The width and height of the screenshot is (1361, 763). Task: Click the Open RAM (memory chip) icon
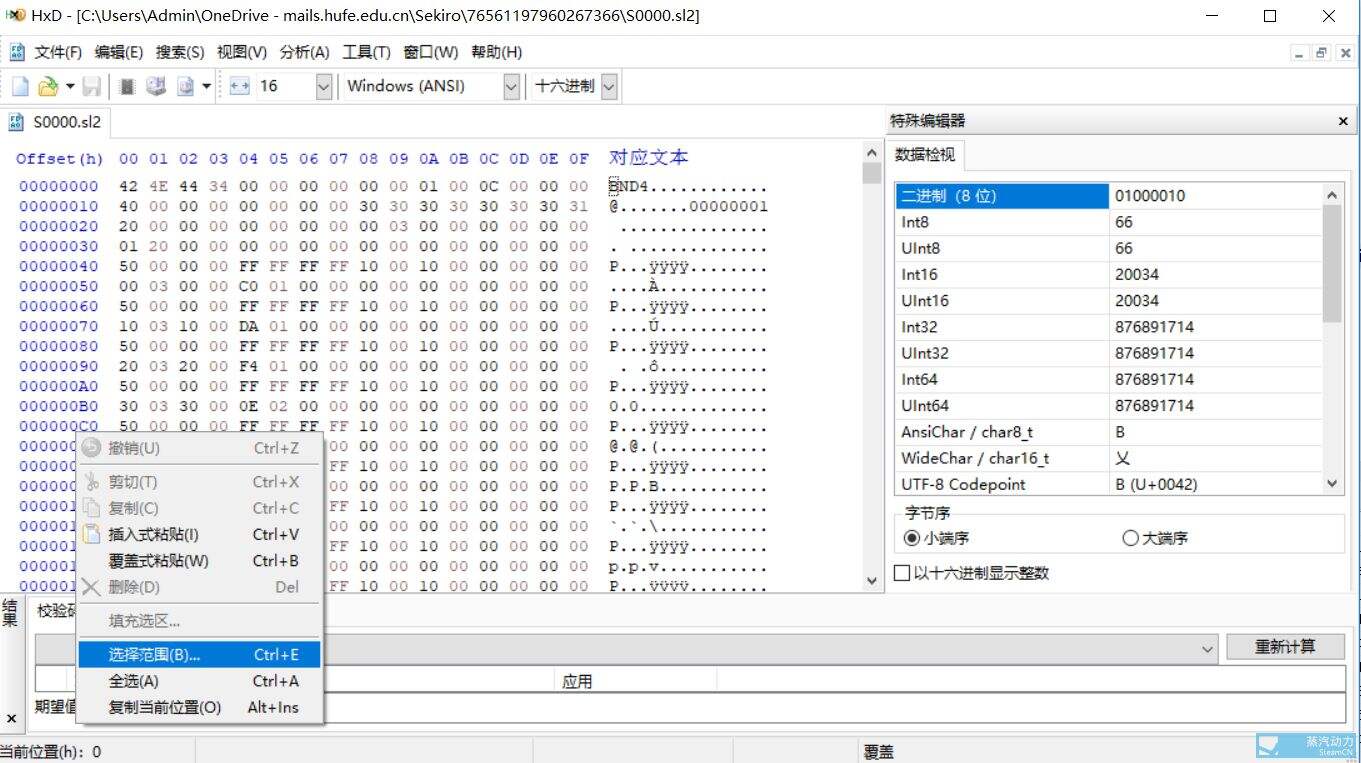(127, 87)
